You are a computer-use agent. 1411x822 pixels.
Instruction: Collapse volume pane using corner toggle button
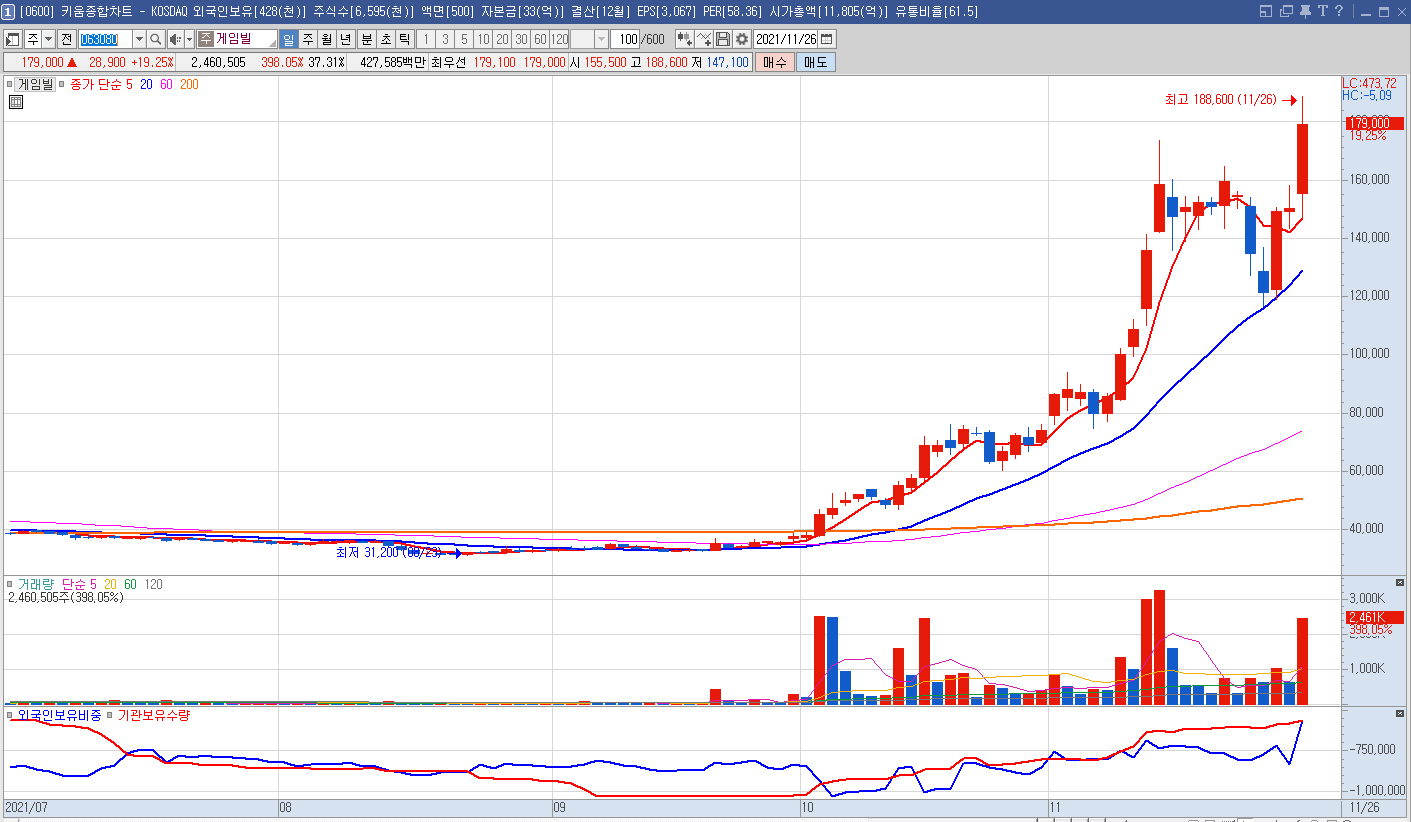1399,582
